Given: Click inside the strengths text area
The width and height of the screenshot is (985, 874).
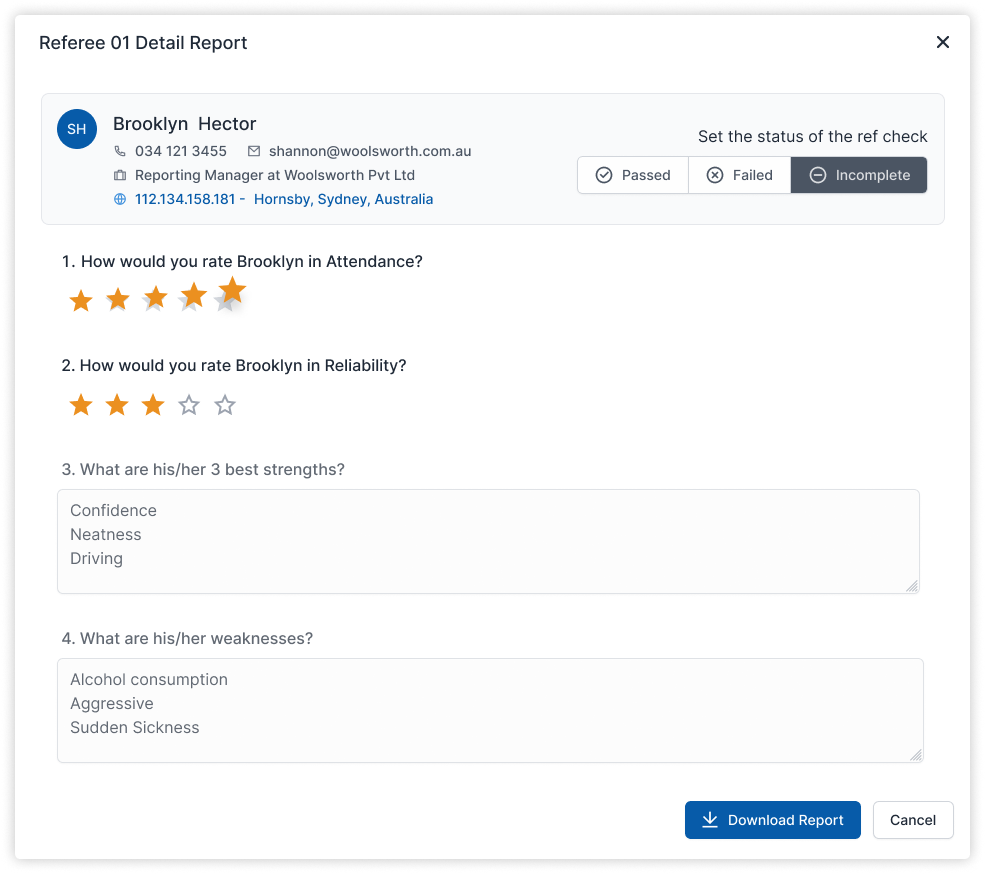Looking at the screenshot, I should [488, 540].
